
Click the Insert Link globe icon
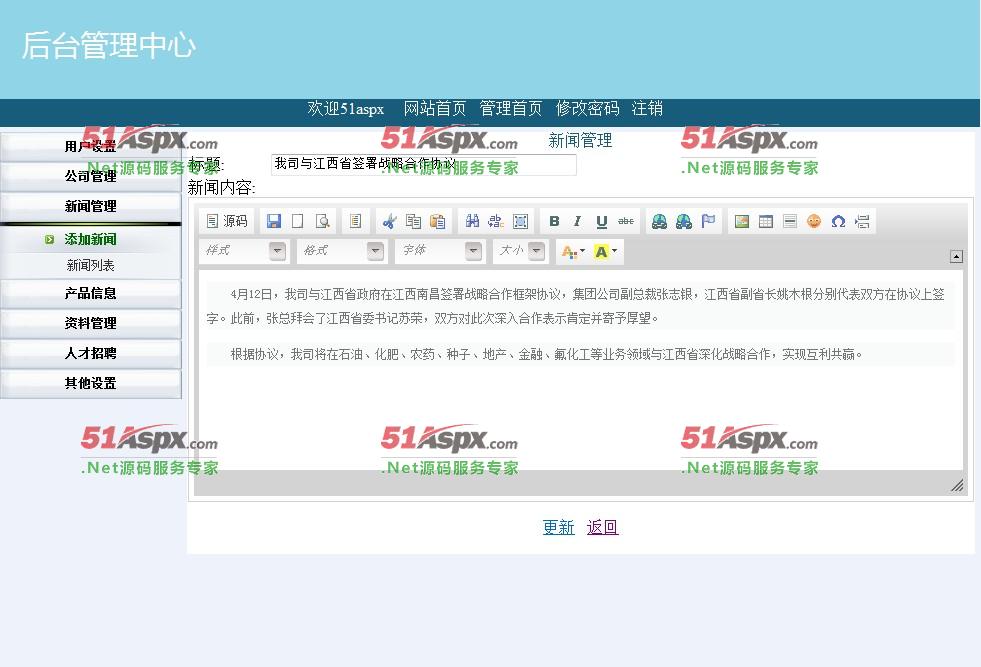pos(659,221)
